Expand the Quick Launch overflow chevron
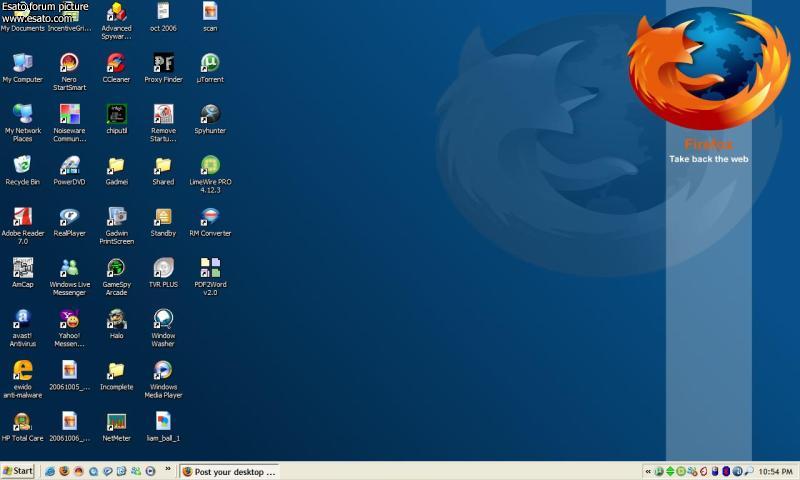The height and width of the screenshot is (480, 800). coord(168,469)
